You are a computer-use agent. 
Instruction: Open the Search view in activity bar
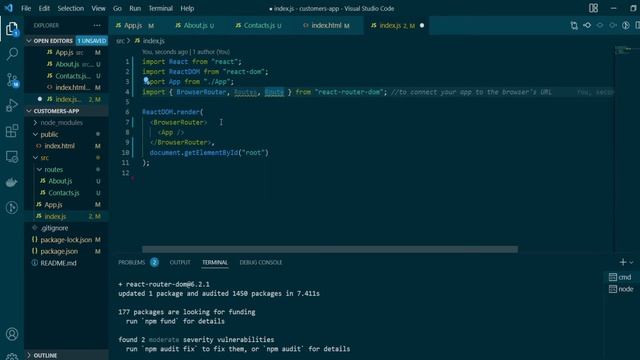coord(12,54)
